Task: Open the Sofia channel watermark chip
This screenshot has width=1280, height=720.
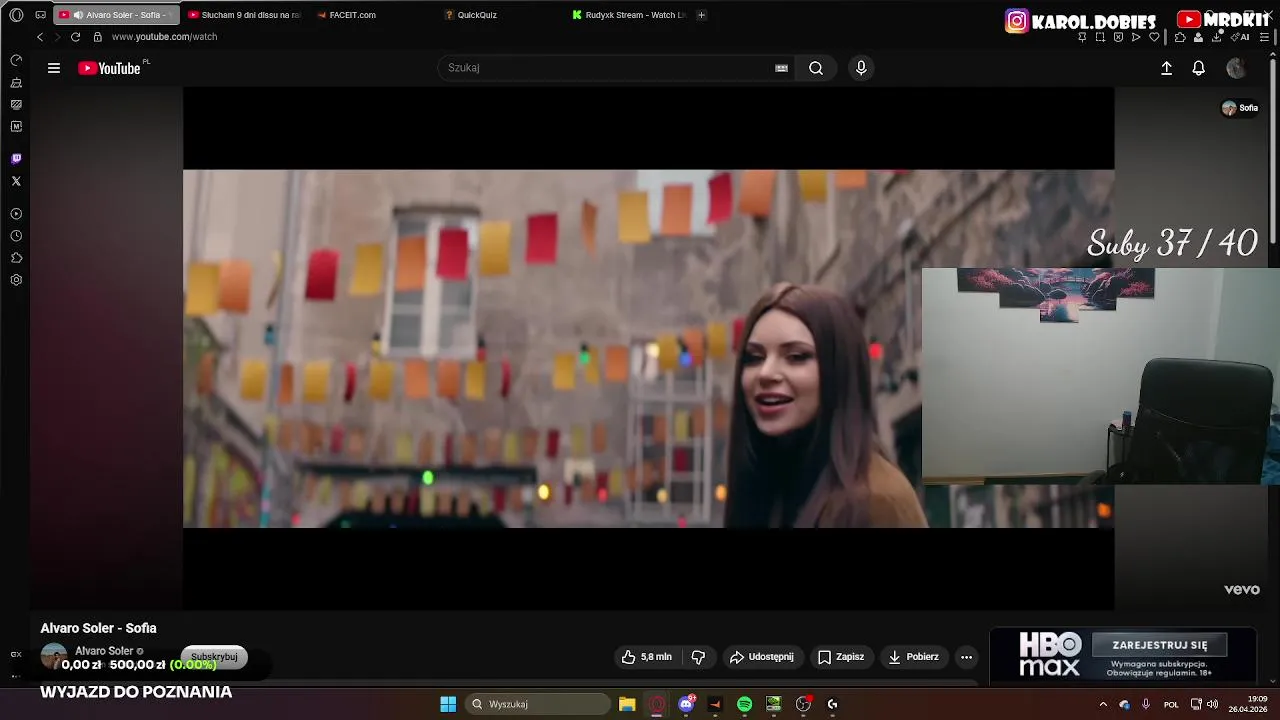Action: pos(1240,108)
